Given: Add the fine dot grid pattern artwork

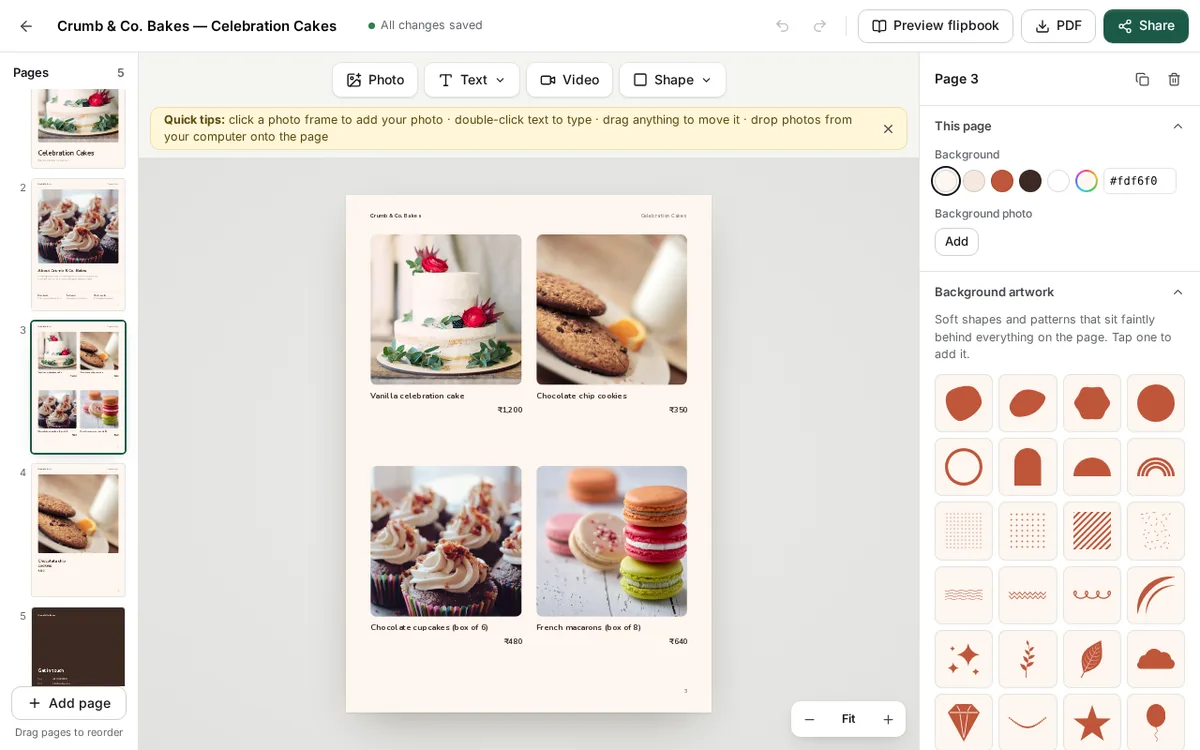Looking at the screenshot, I should coord(964,531).
